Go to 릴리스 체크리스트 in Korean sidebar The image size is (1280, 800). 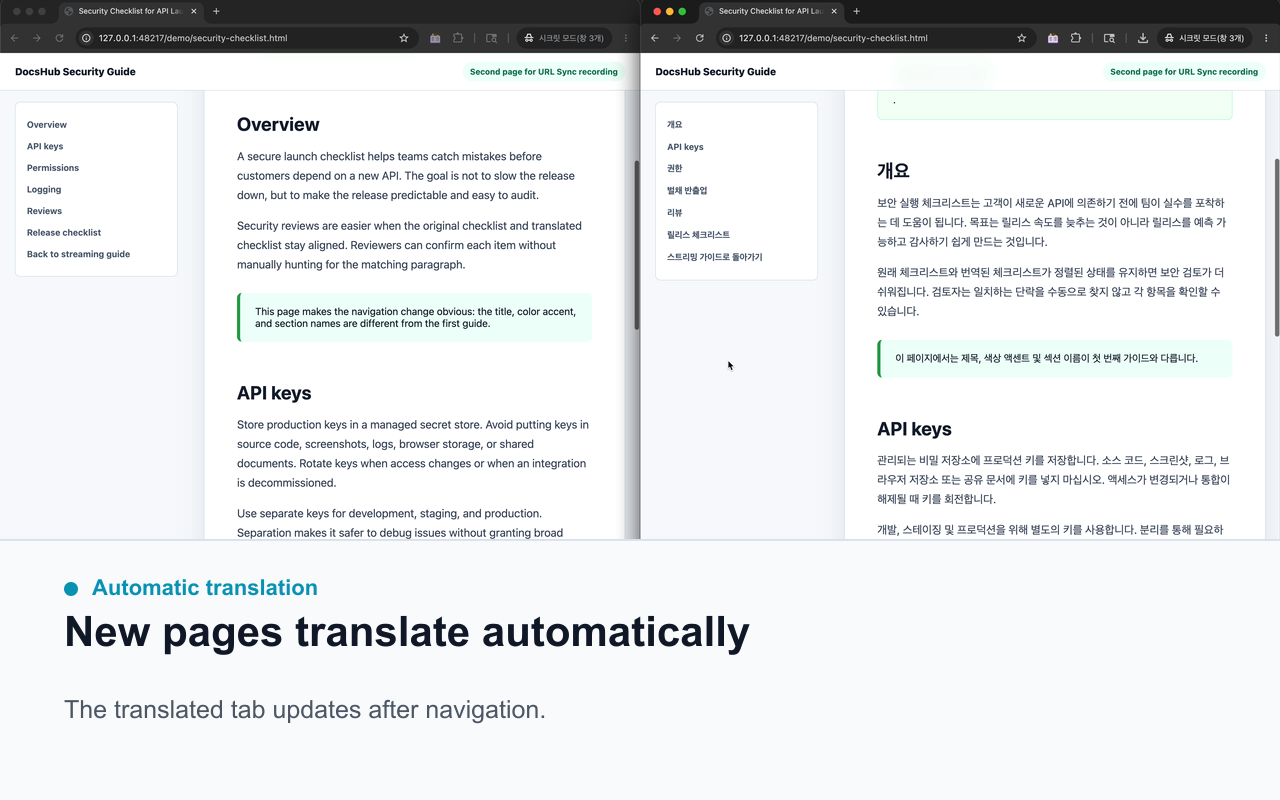coord(698,234)
